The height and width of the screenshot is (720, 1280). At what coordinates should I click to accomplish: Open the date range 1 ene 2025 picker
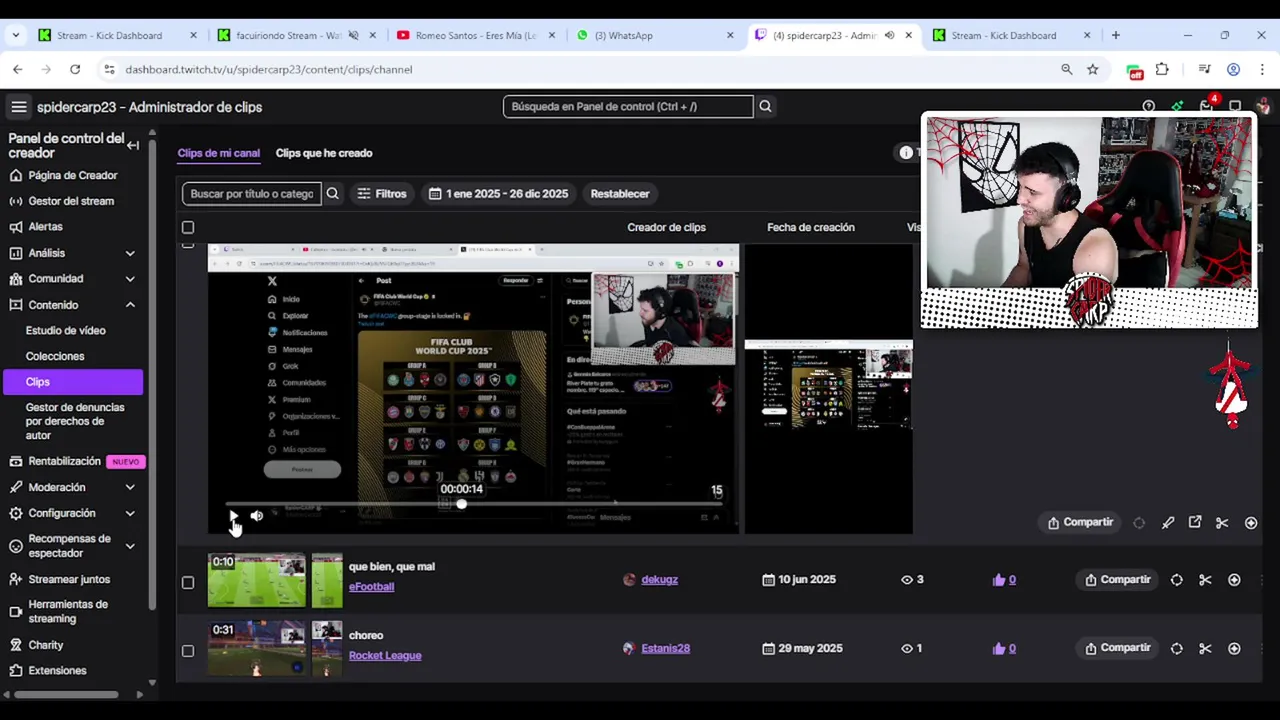click(498, 194)
